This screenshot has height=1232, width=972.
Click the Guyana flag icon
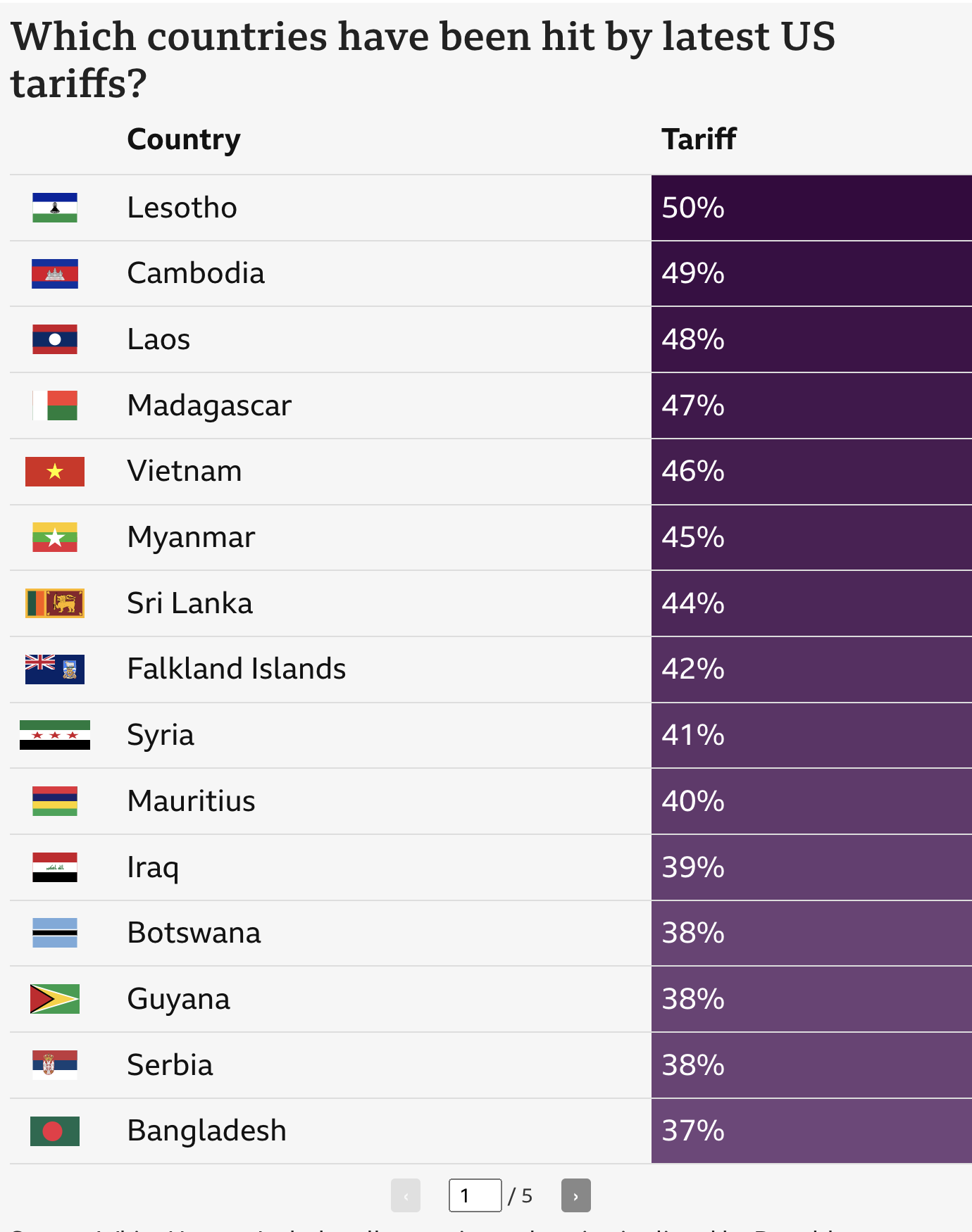pyautogui.click(x=55, y=999)
